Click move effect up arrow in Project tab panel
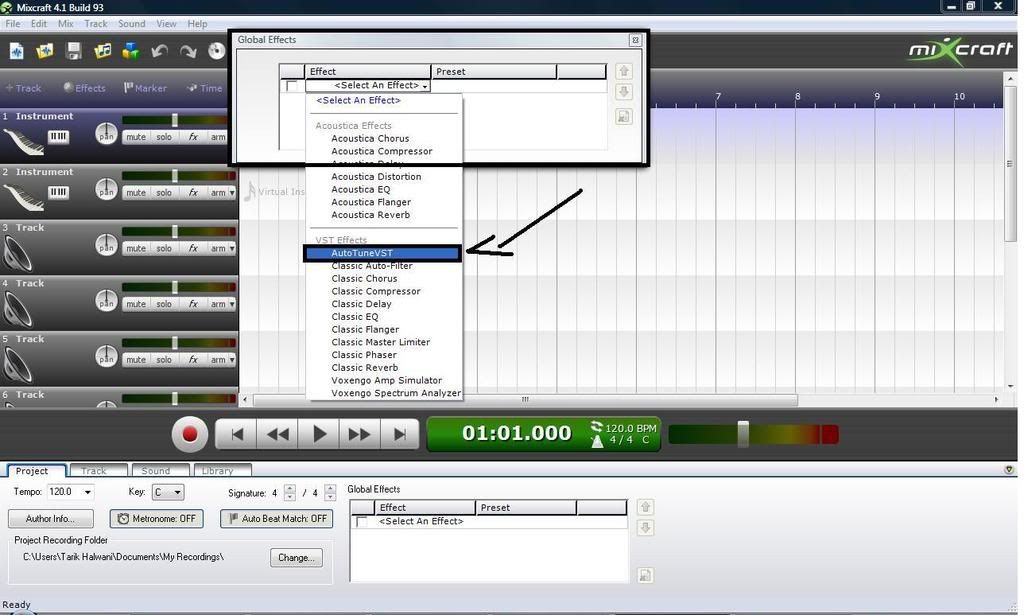The height and width of the screenshot is (615, 1024). point(645,507)
